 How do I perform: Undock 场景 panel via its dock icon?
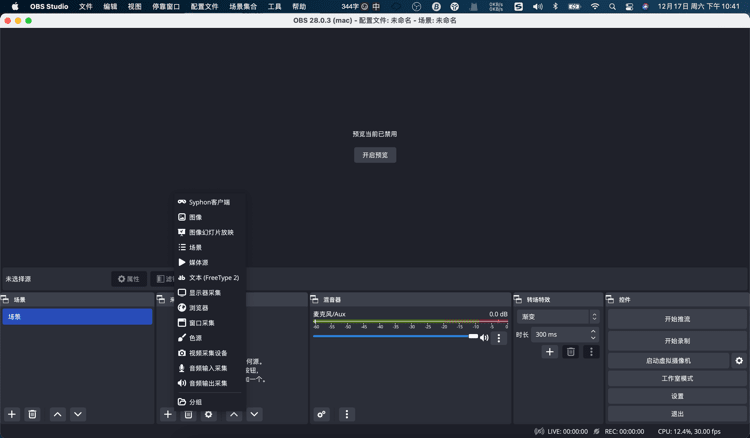coord(5,299)
